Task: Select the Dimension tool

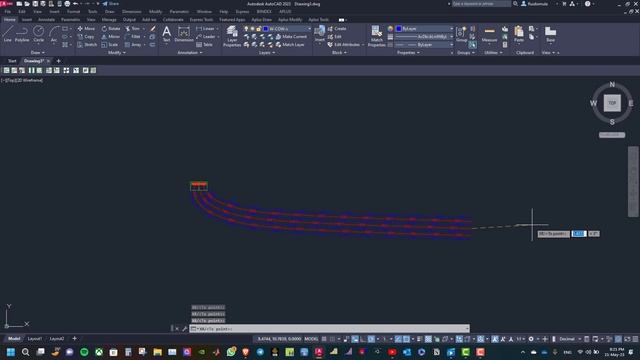Action: [184, 34]
